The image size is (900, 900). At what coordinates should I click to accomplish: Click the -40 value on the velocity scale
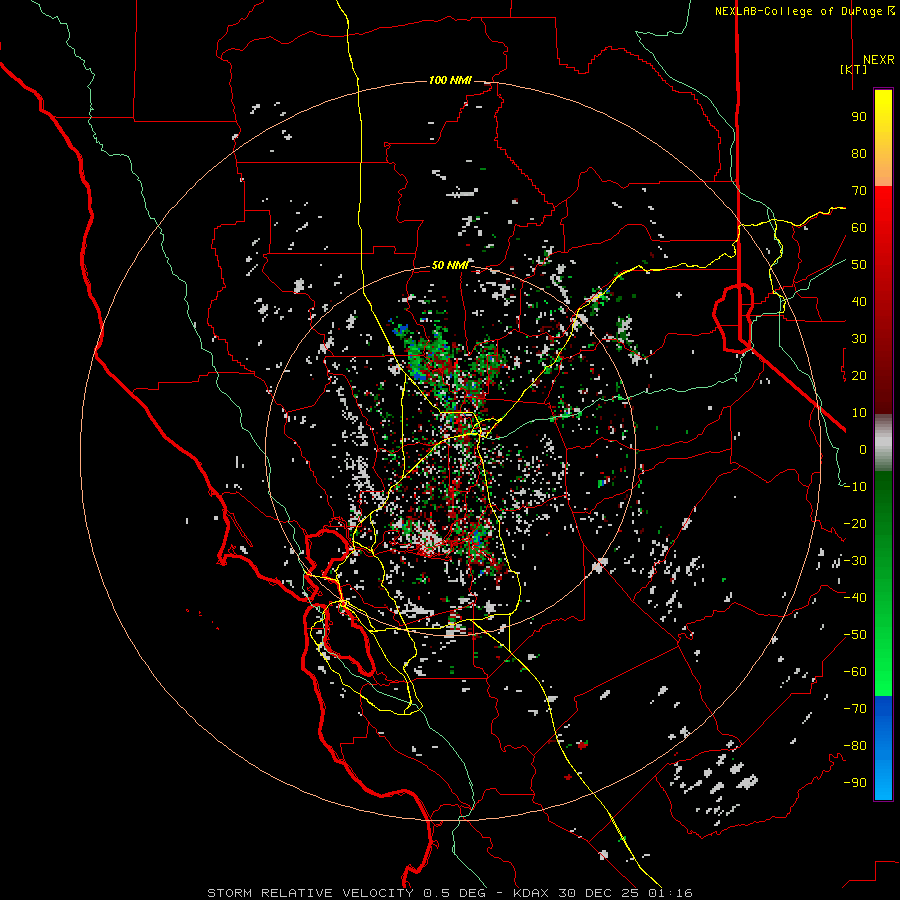click(x=855, y=598)
